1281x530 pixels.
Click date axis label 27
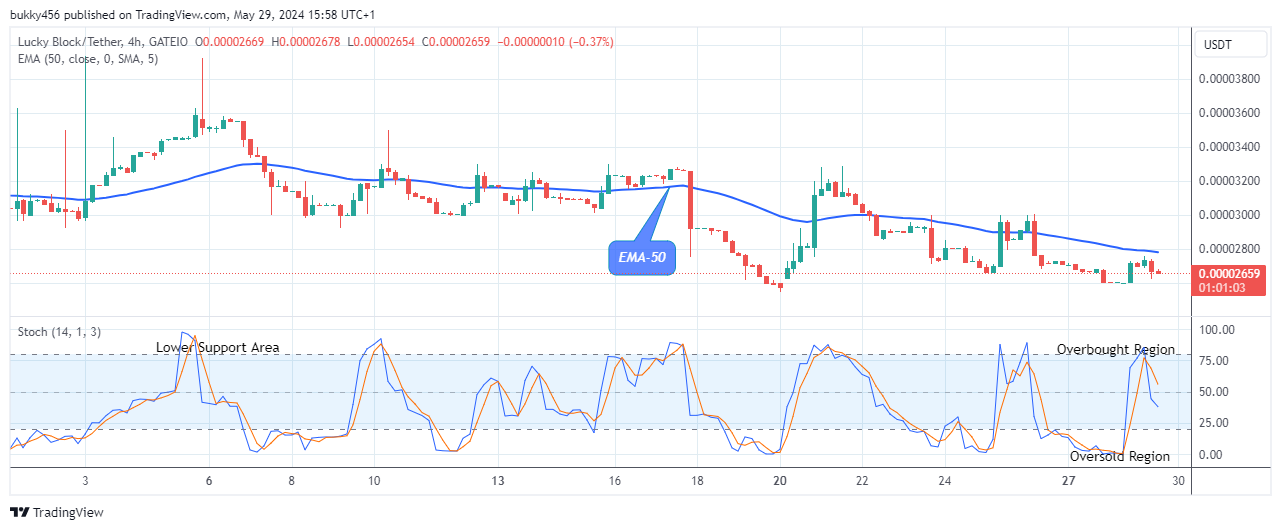tap(1068, 481)
